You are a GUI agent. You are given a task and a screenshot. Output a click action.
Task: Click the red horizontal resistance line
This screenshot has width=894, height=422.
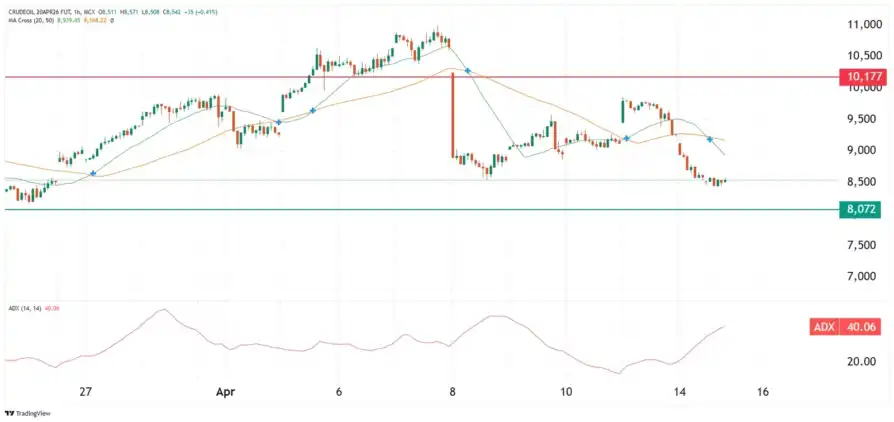click(400, 76)
